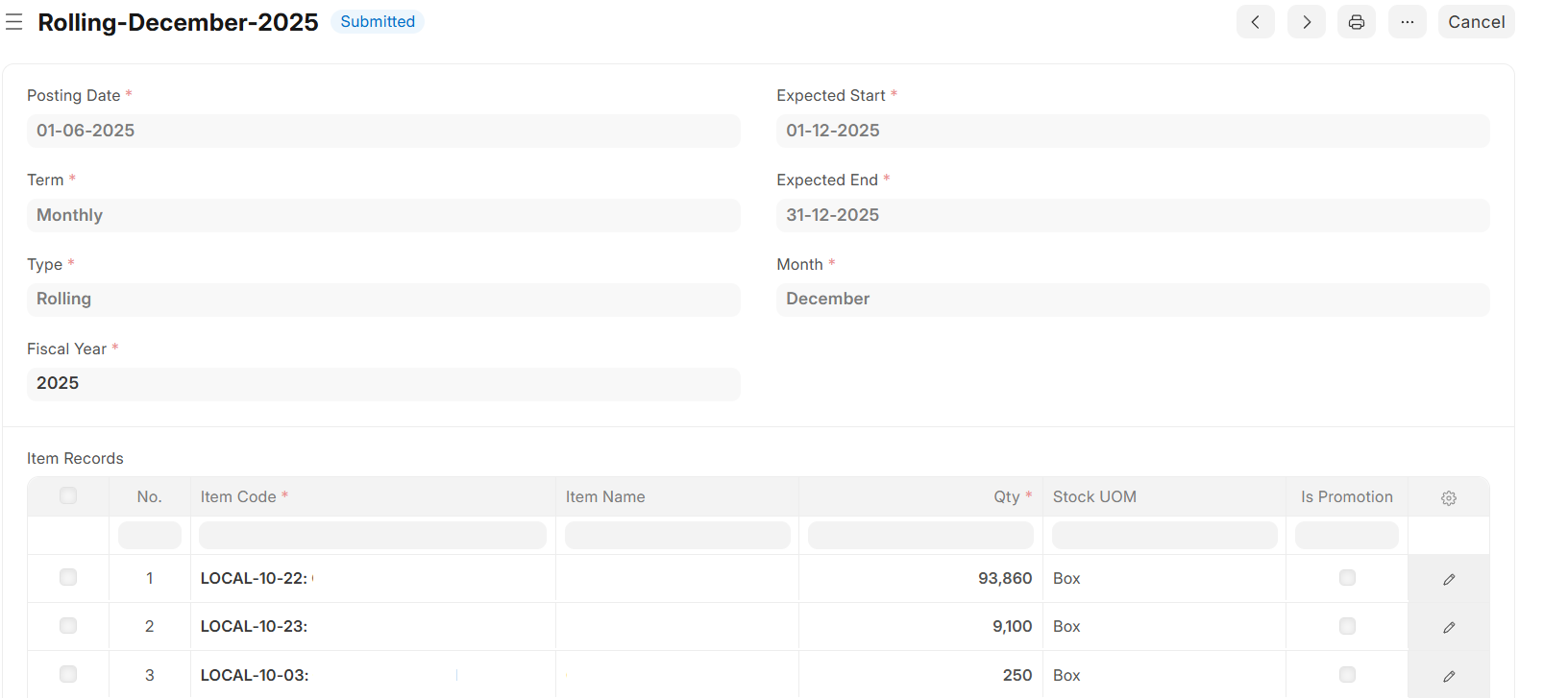Image resolution: width=1568 pixels, height=698 pixels.
Task: Go to the next document arrow
Action: pos(1306,22)
